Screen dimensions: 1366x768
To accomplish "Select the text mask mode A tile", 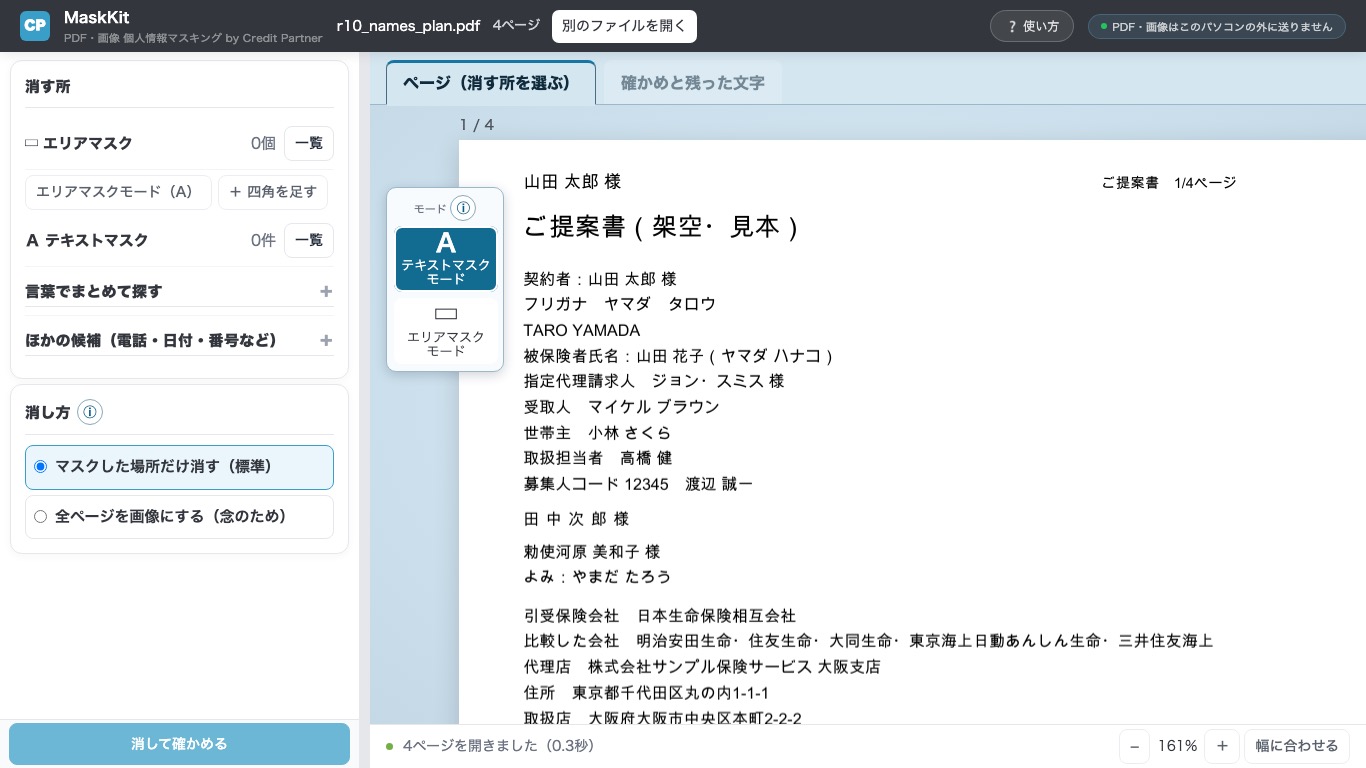I will (x=446, y=259).
